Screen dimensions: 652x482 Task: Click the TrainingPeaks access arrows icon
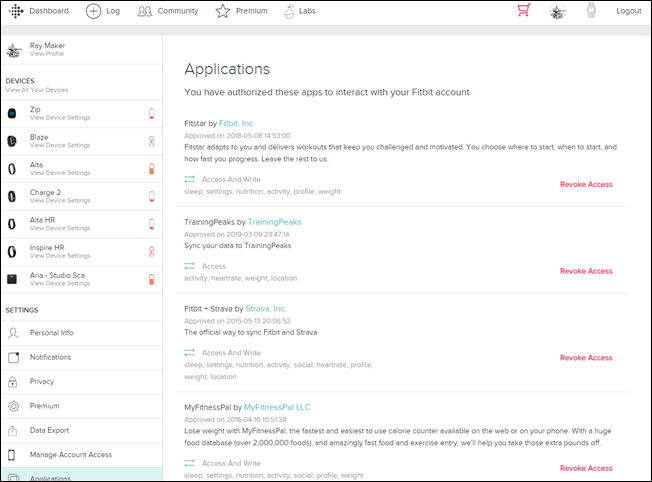pos(190,266)
